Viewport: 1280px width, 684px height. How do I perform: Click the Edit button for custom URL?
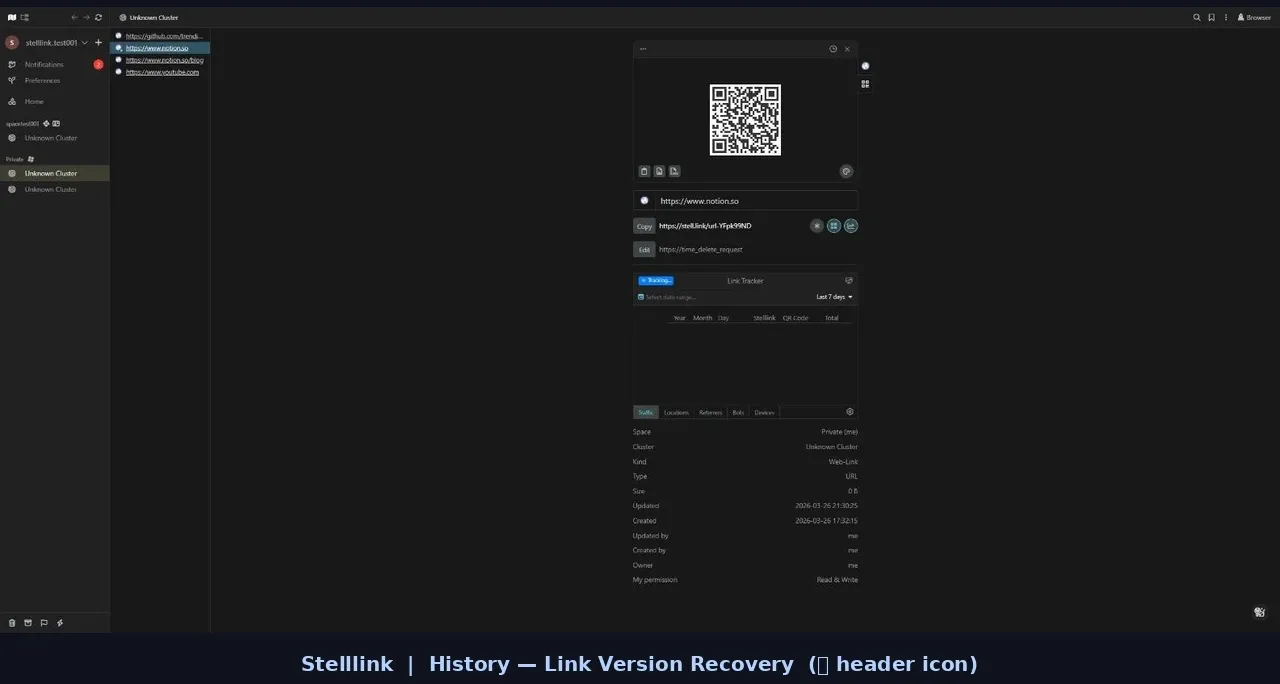click(644, 249)
